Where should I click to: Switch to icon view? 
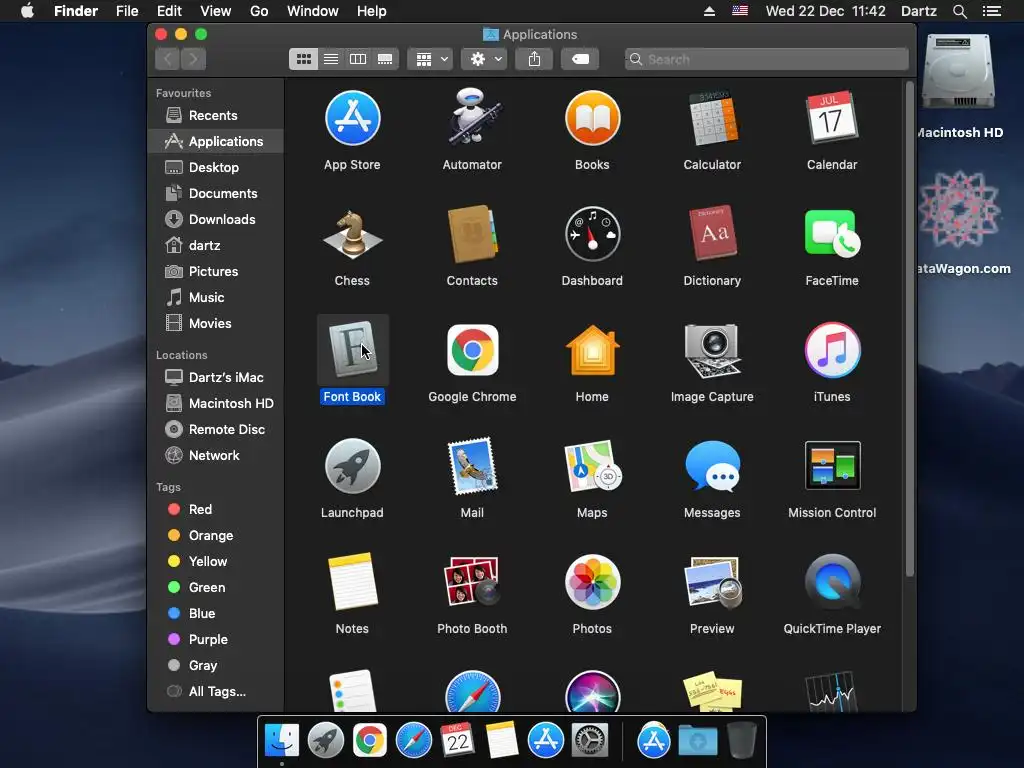304,59
